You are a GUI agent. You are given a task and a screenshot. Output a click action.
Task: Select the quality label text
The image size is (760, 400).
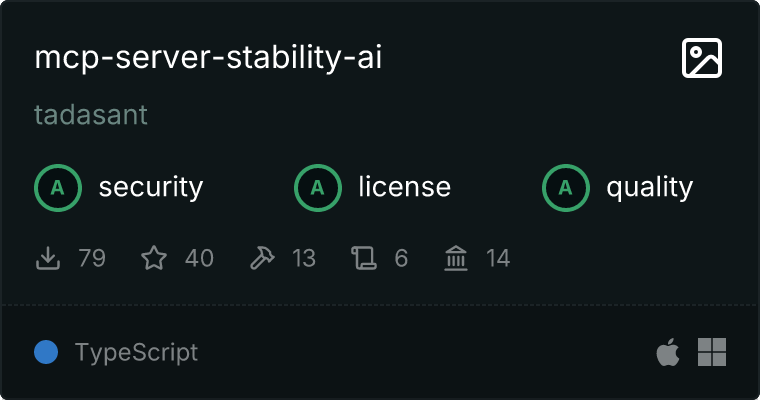coord(649,187)
